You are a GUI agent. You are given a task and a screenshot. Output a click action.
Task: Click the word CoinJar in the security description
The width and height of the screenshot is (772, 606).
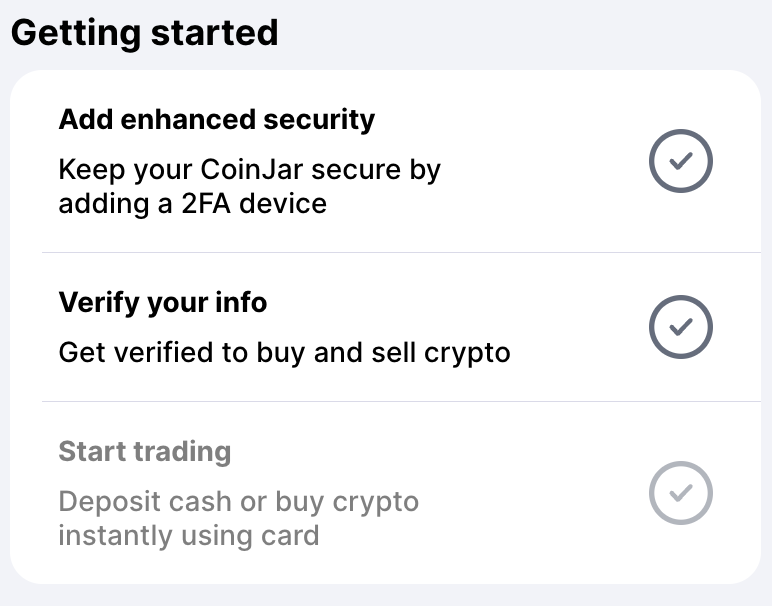(x=252, y=169)
